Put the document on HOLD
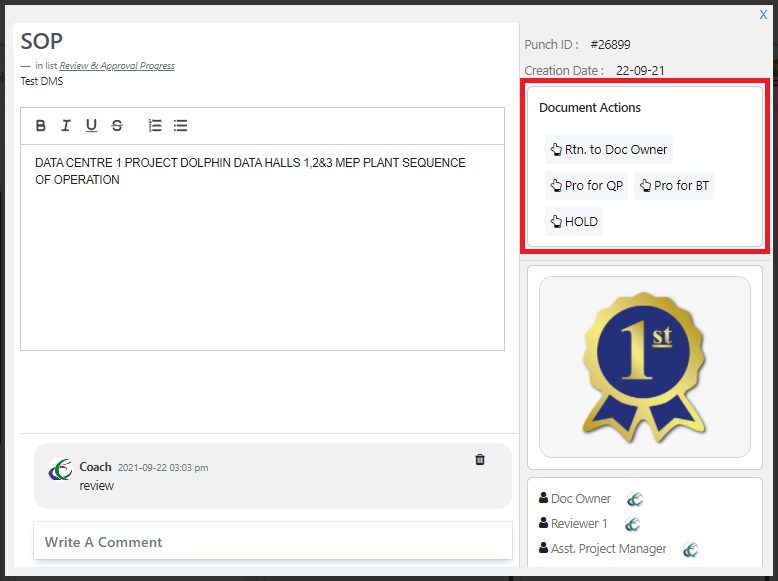Image resolution: width=778 pixels, height=581 pixels. [574, 221]
